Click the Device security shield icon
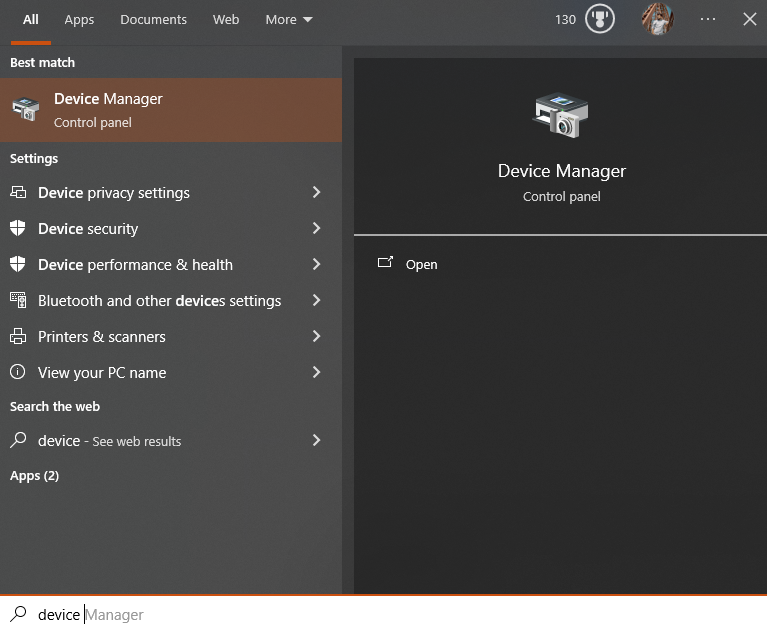767x632 pixels. coord(18,228)
